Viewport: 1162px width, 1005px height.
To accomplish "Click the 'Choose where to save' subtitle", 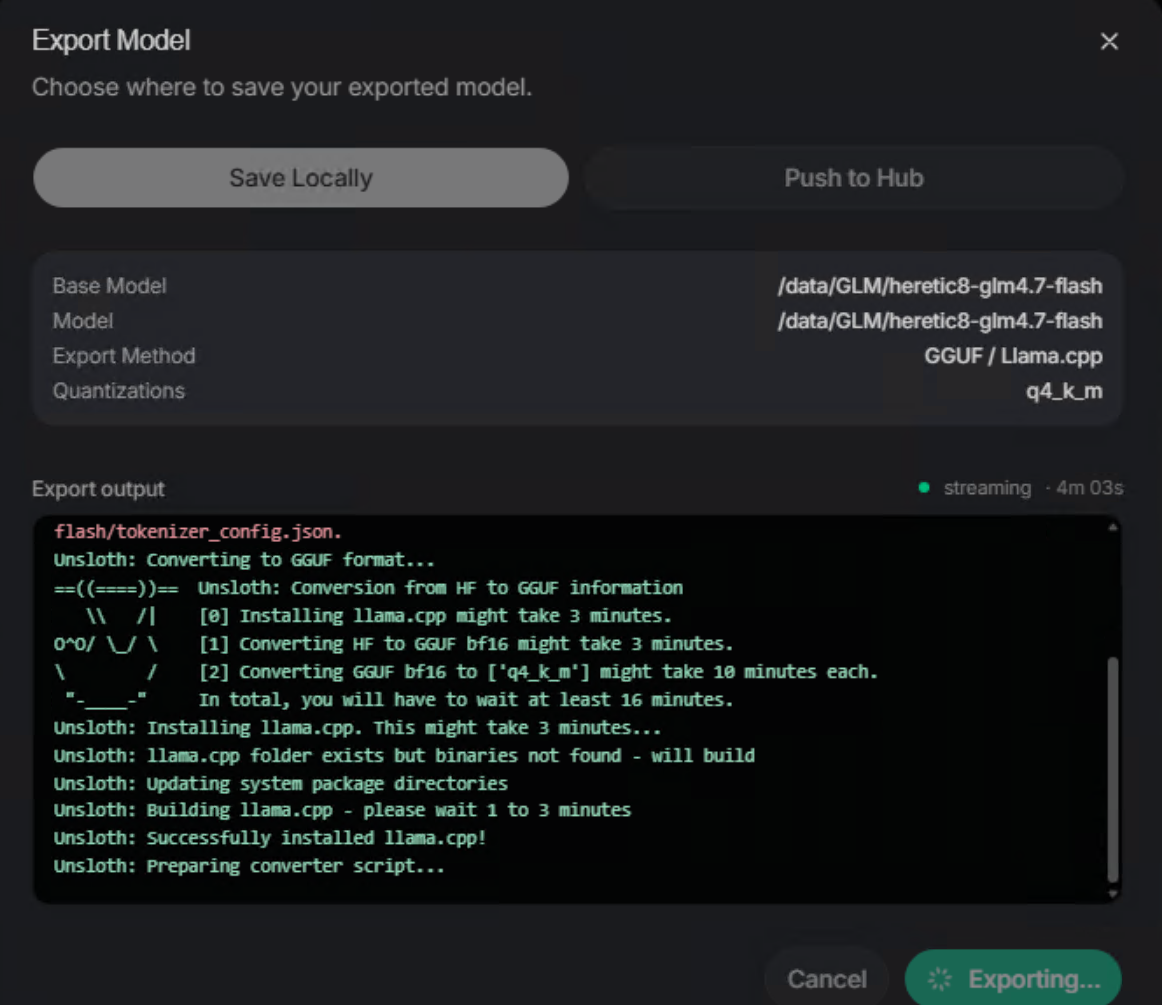I will [x=282, y=87].
